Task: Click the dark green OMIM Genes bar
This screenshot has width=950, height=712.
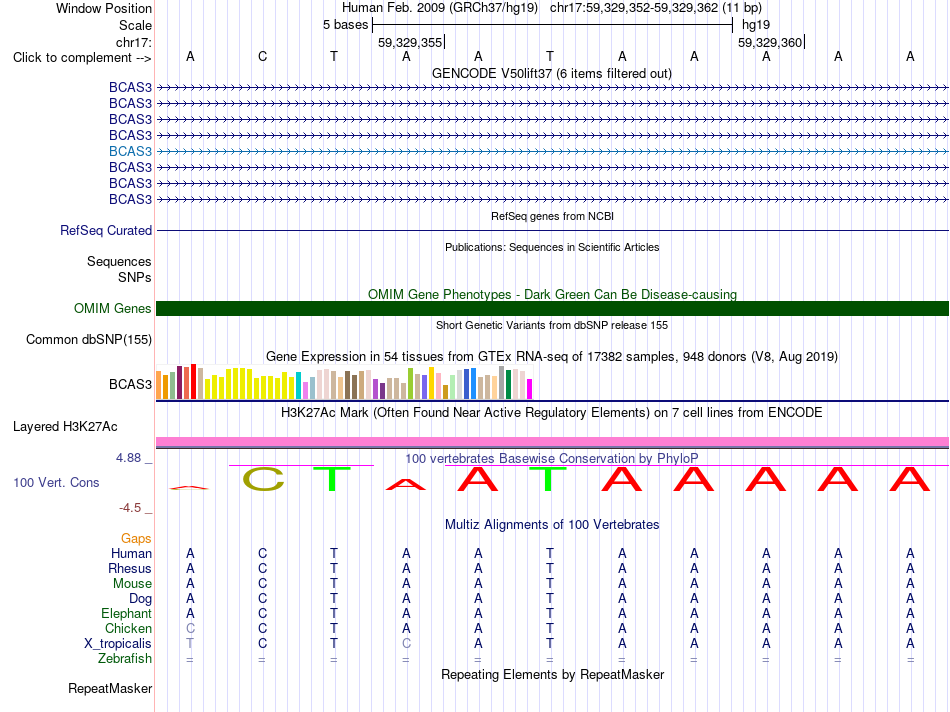Action: [552, 308]
